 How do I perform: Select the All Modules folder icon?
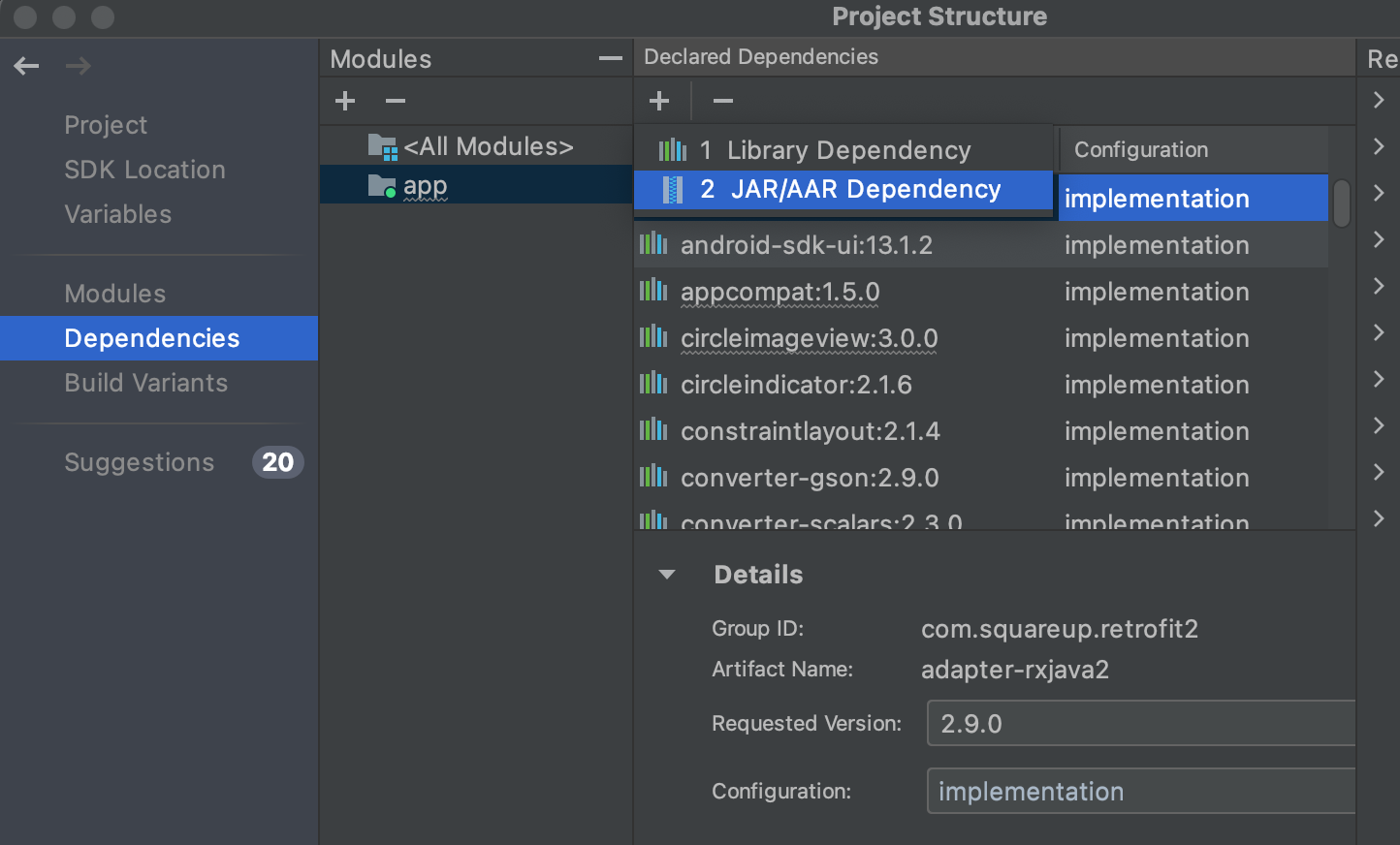(382, 147)
